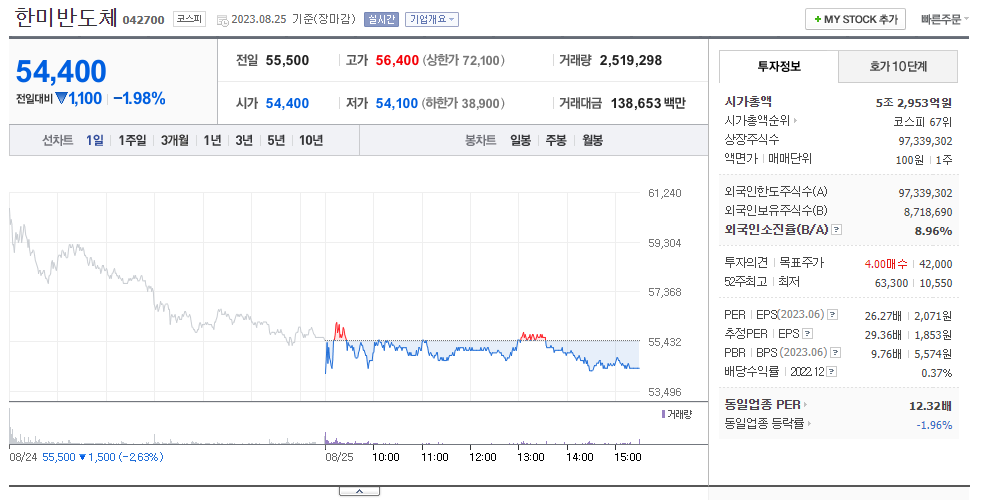The height and width of the screenshot is (500, 984).
Task: Click the 0.37% dividend yield value
Action: (x=936, y=373)
